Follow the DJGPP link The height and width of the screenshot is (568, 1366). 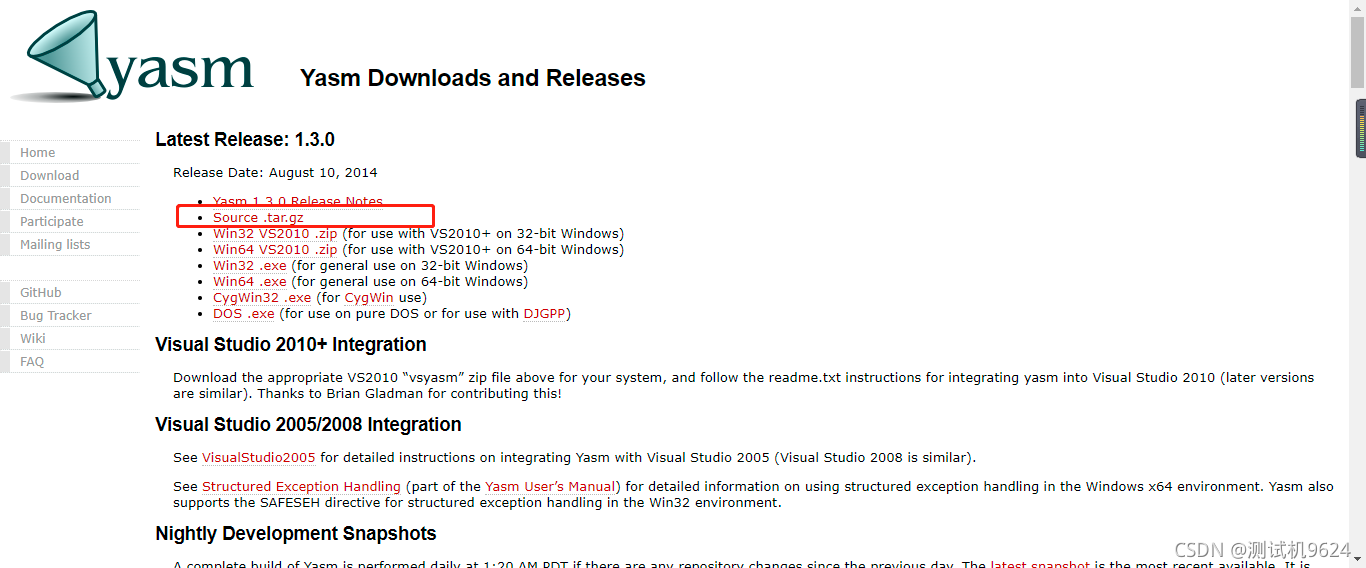(545, 314)
